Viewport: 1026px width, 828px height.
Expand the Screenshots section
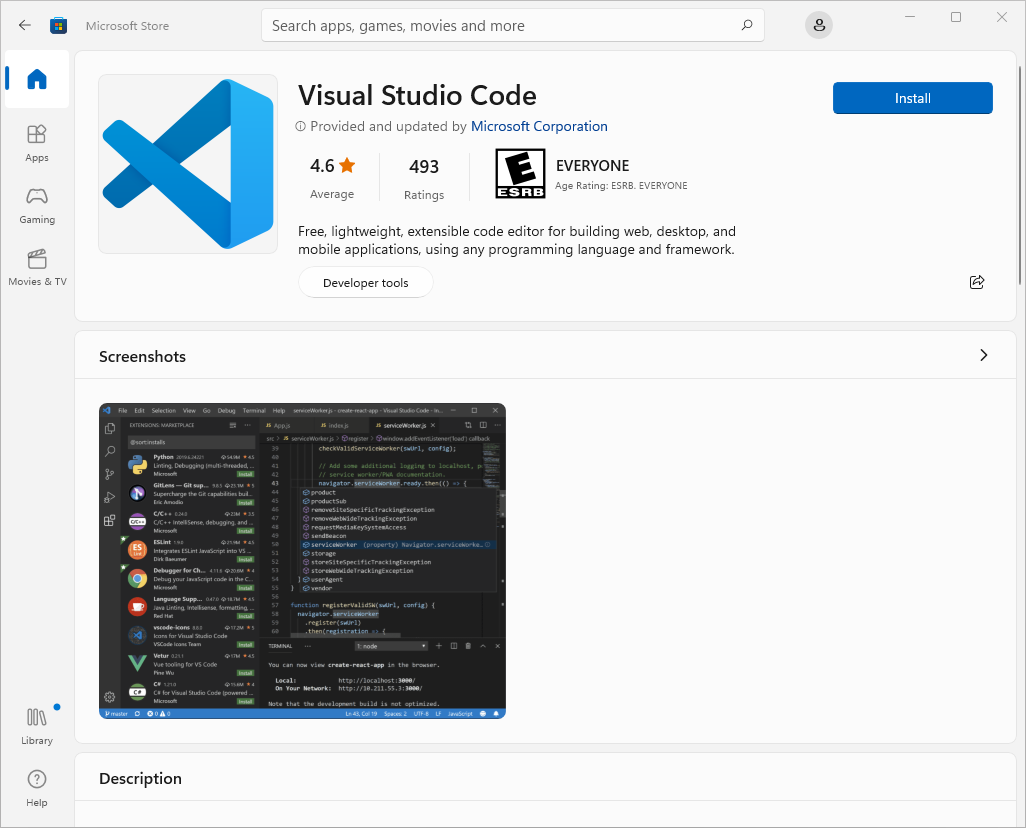(983, 355)
